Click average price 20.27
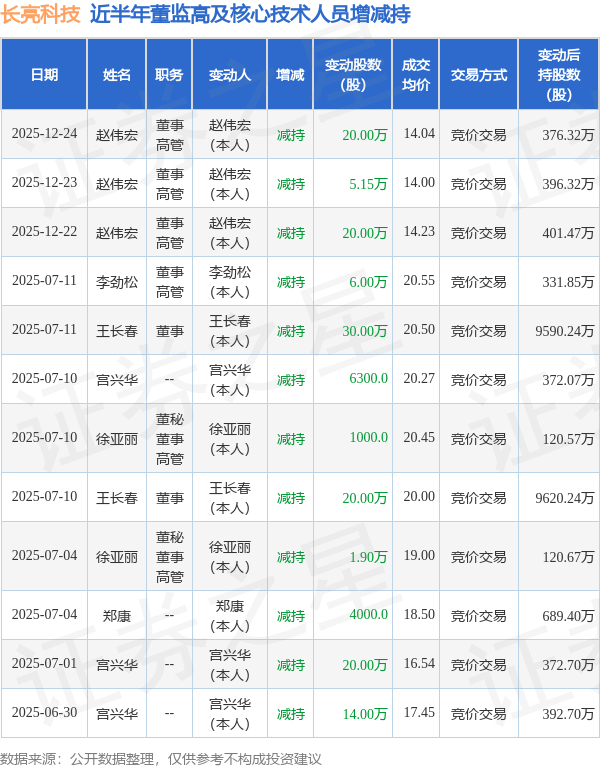Image resolution: width=600 pixels, height=768 pixels. point(419,379)
